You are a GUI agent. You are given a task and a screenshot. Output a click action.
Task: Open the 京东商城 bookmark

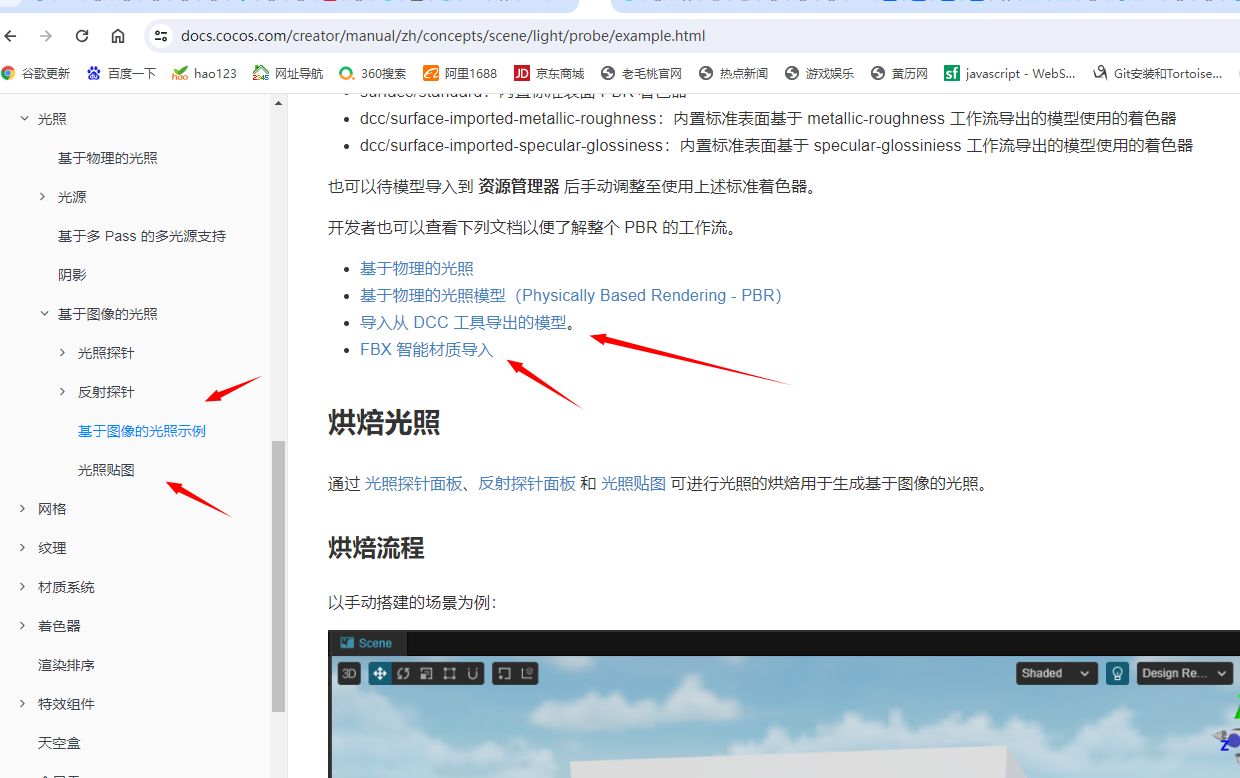point(549,73)
